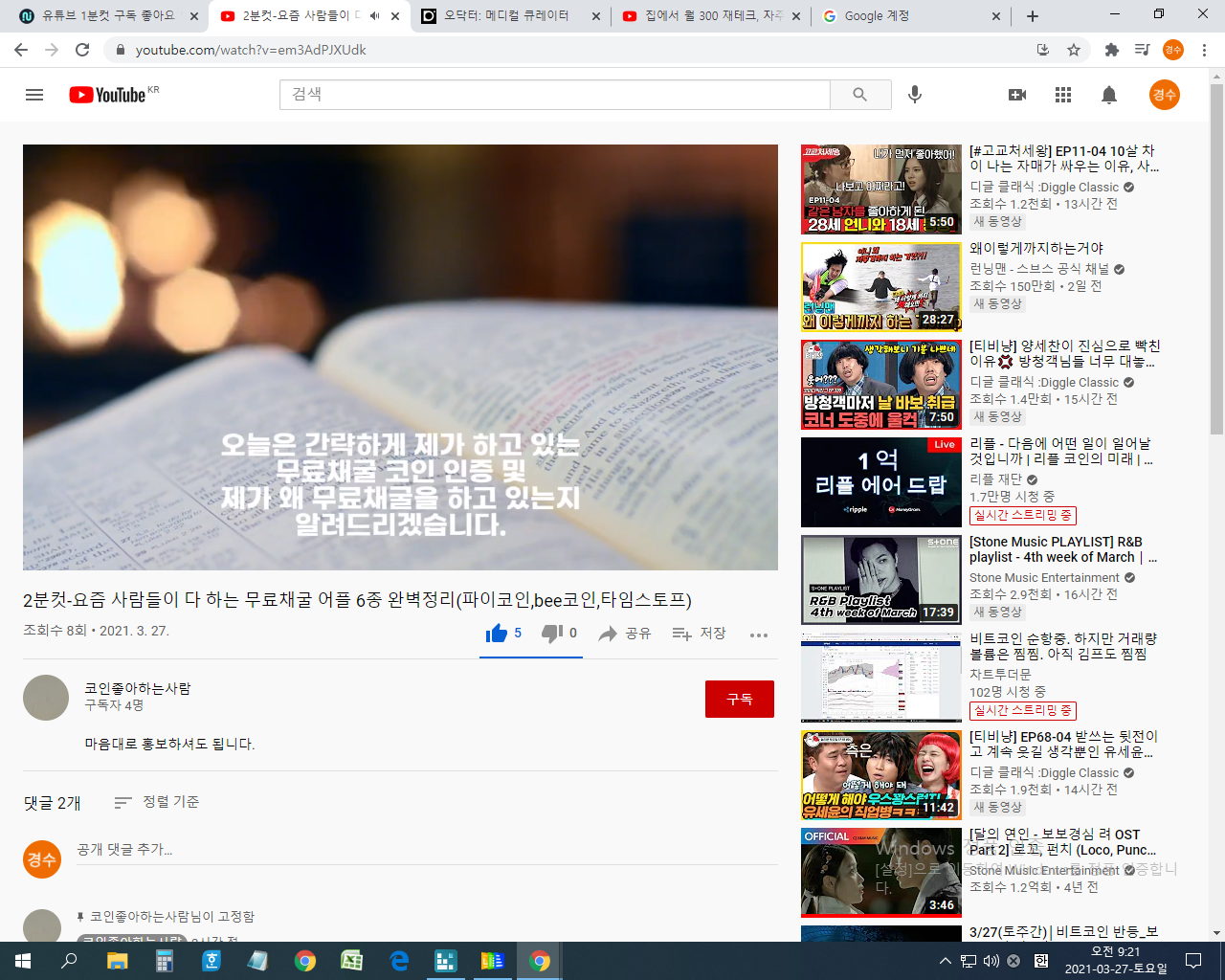This screenshot has width=1225, height=980.
Task: Open the create video camera icon
Action: pos(1016,94)
